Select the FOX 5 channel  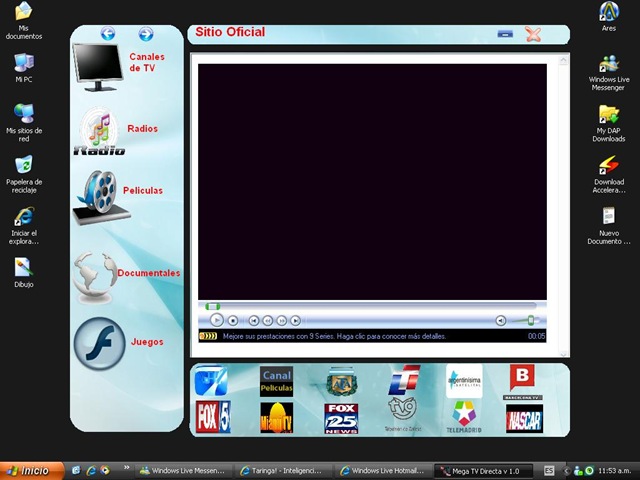pyautogui.click(x=213, y=417)
